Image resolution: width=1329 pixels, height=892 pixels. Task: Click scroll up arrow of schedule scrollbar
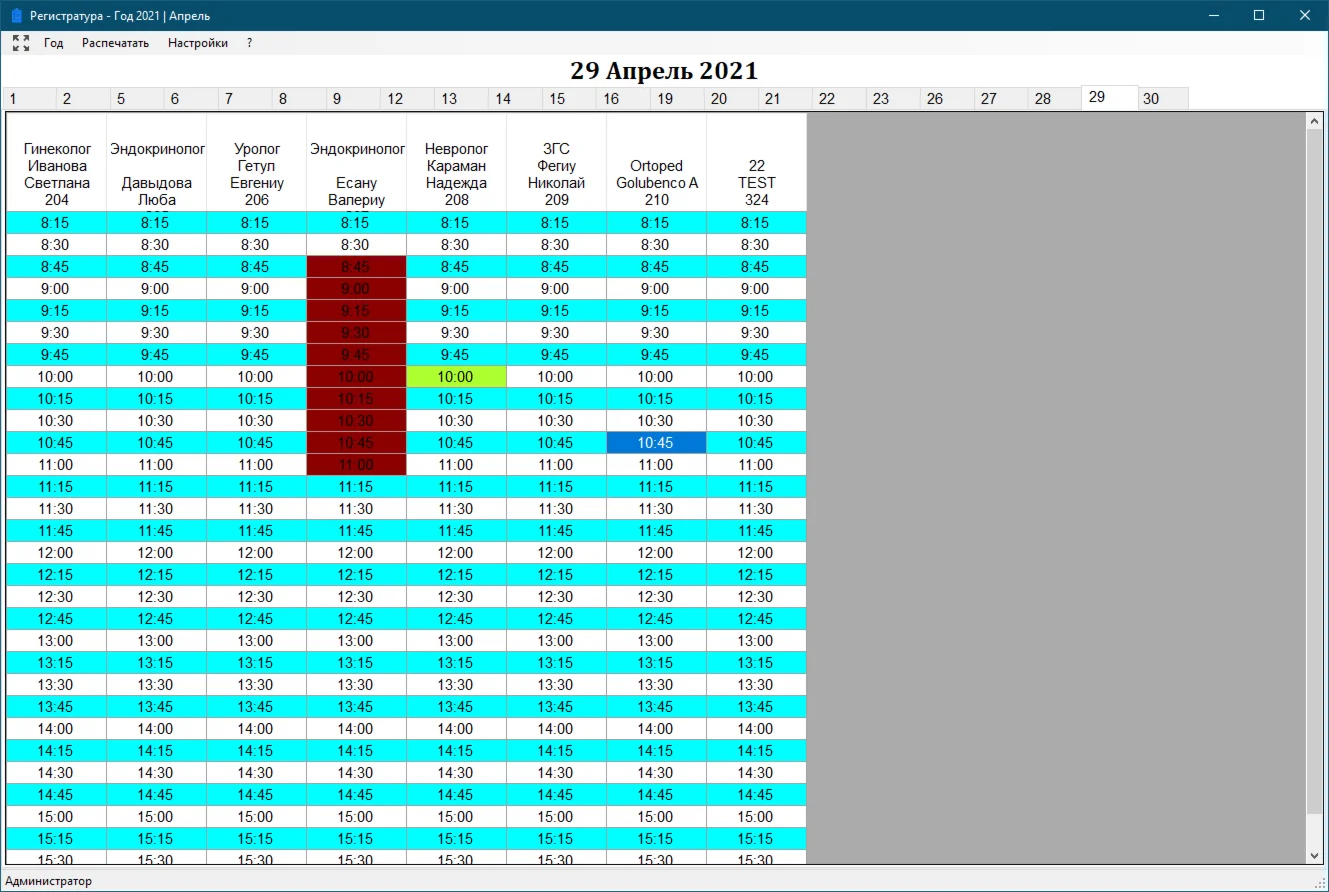click(x=1314, y=122)
